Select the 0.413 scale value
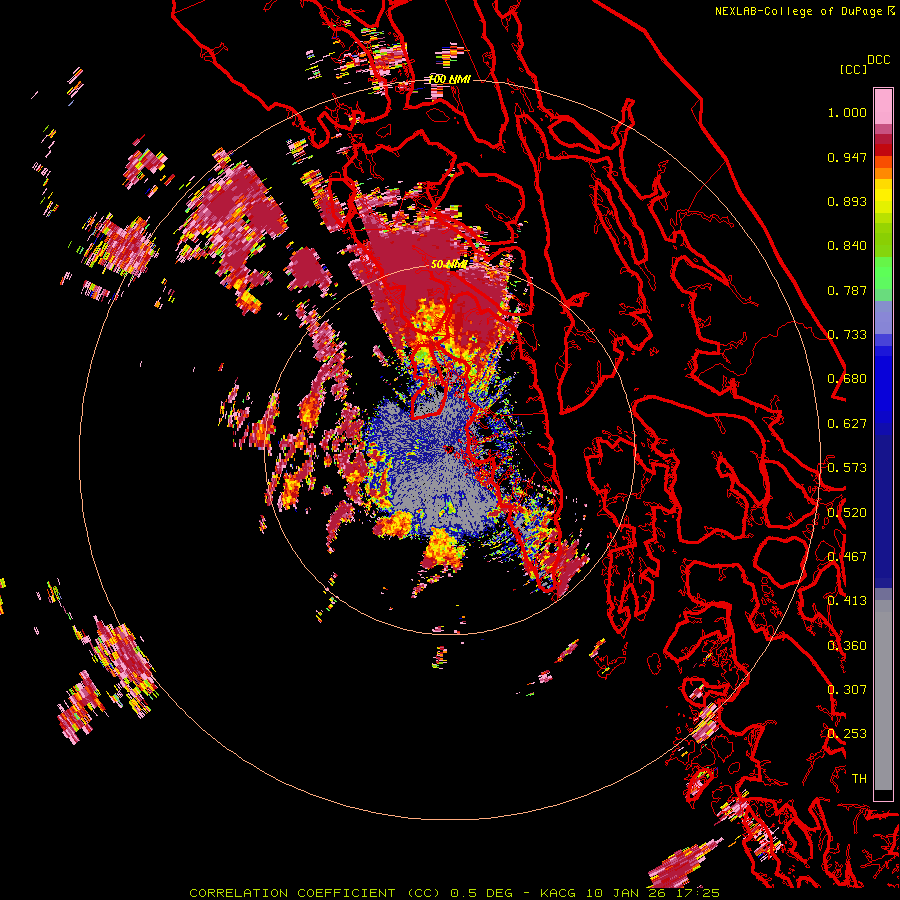This screenshot has width=900, height=900. pyautogui.click(x=847, y=601)
